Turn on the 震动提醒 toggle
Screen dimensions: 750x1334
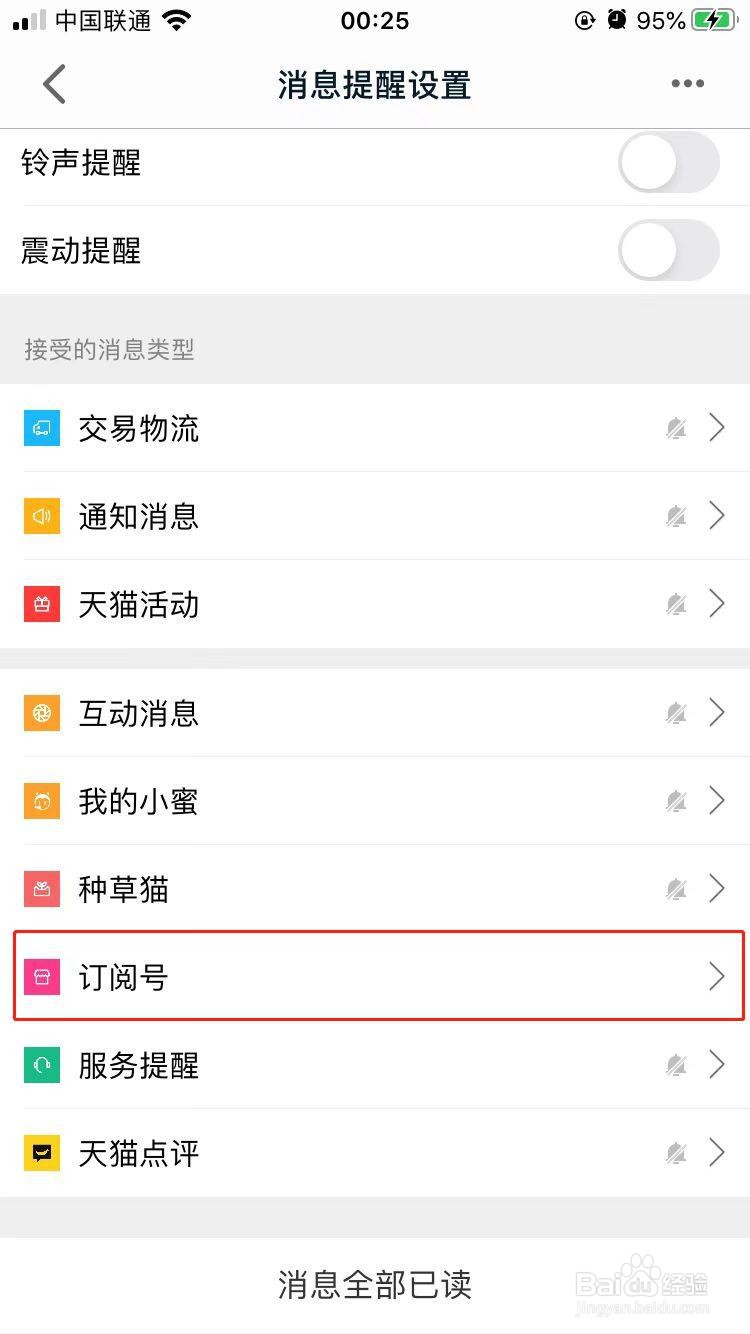click(x=669, y=250)
